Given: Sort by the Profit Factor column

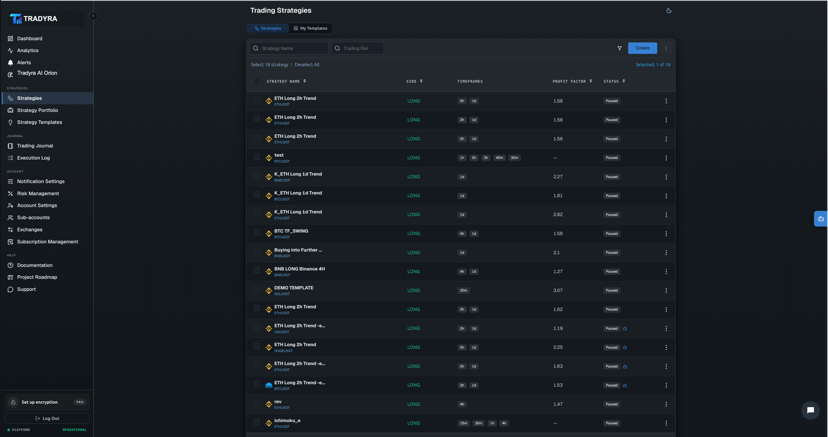Looking at the screenshot, I should coord(572,81).
